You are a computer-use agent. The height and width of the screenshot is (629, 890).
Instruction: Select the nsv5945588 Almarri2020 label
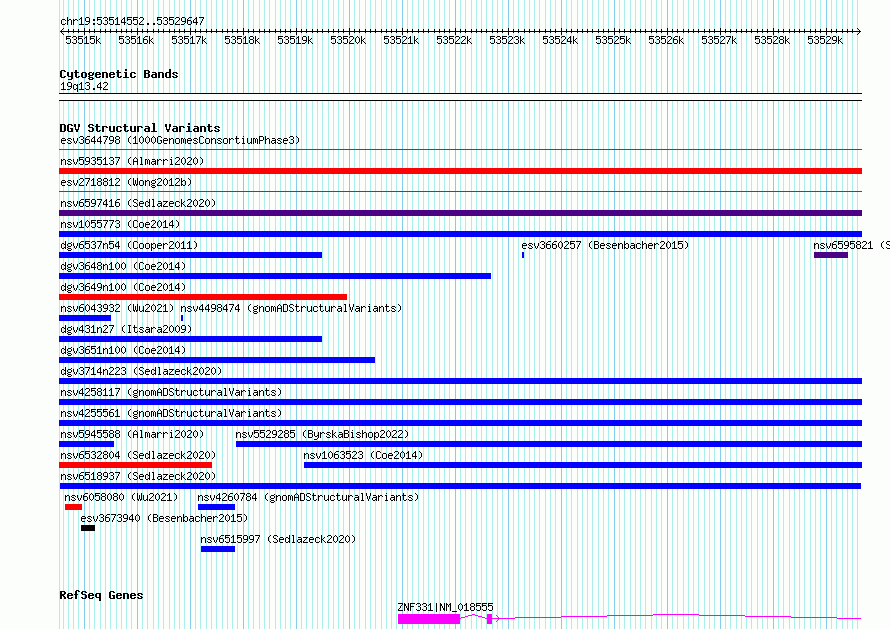click(132, 434)
